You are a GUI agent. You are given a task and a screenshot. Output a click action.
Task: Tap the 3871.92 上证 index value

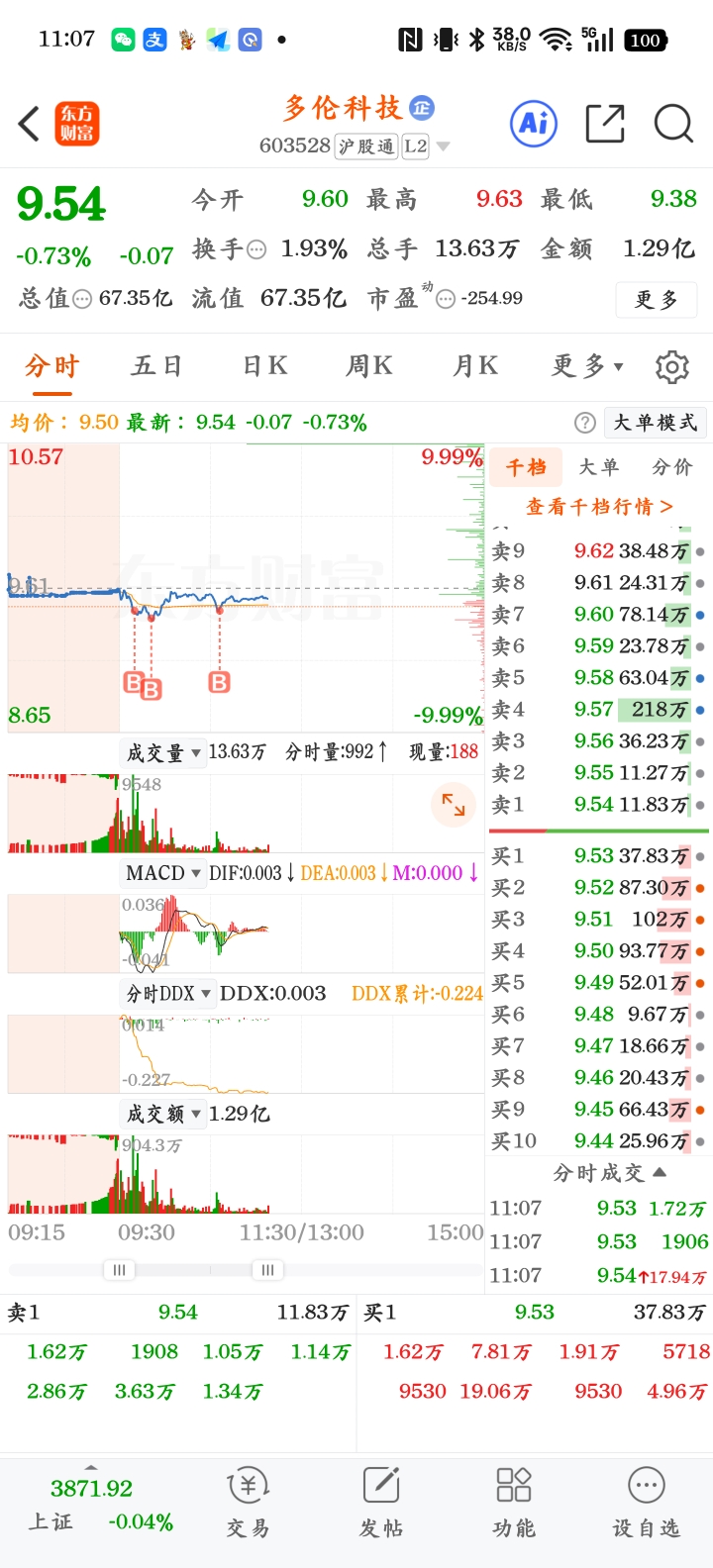pos(91,1489)
